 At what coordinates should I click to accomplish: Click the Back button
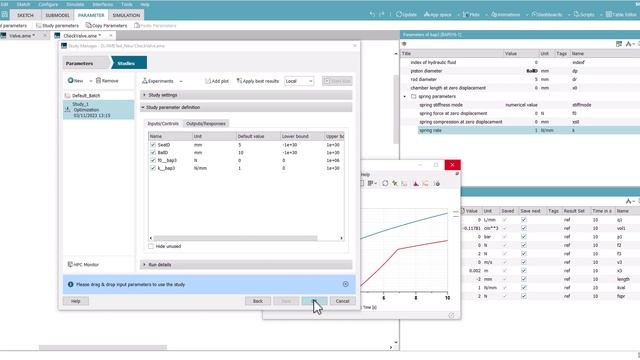tap(258, 301)
